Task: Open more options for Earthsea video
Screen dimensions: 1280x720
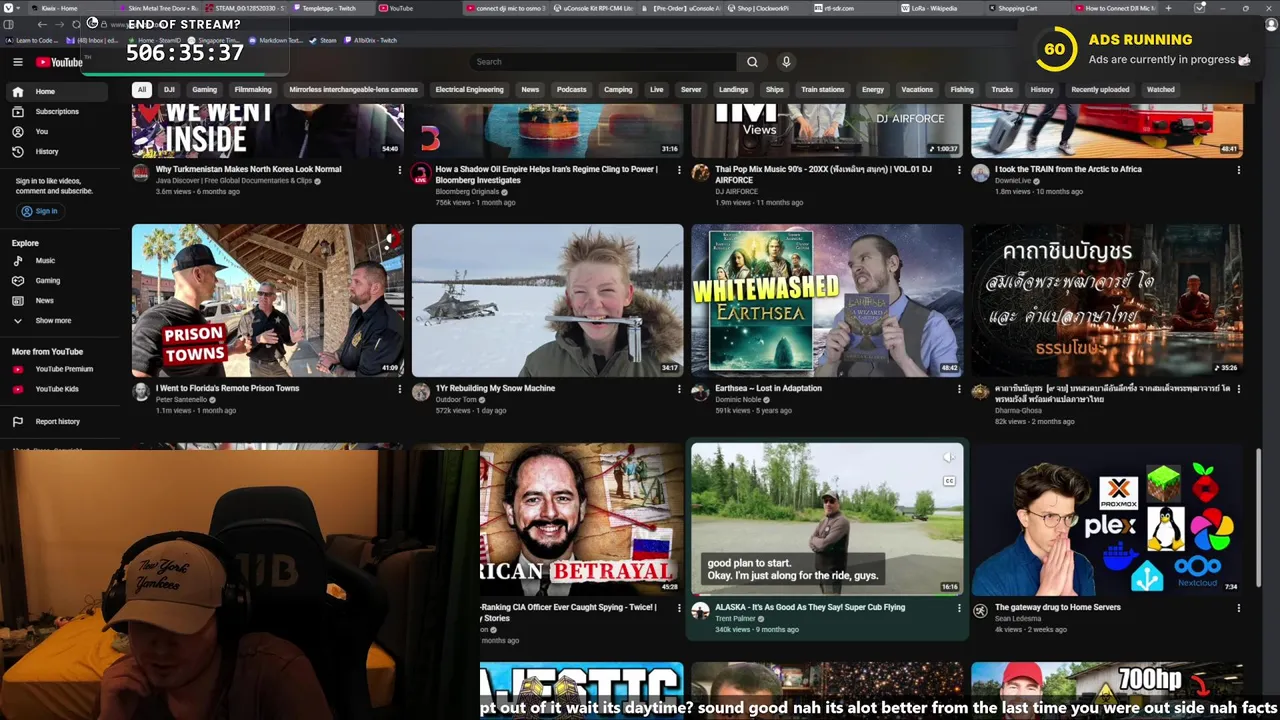Action: [959, 389]
